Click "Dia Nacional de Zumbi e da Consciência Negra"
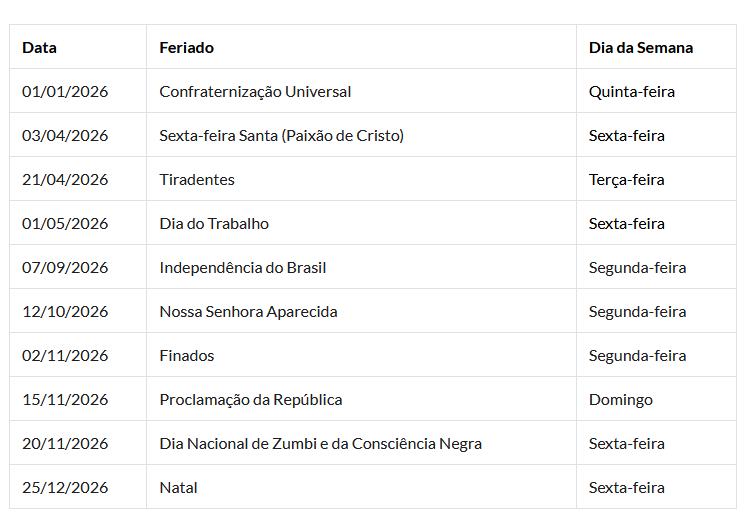The width and height of the screenshot is (750, 523). tap(320, 444)
